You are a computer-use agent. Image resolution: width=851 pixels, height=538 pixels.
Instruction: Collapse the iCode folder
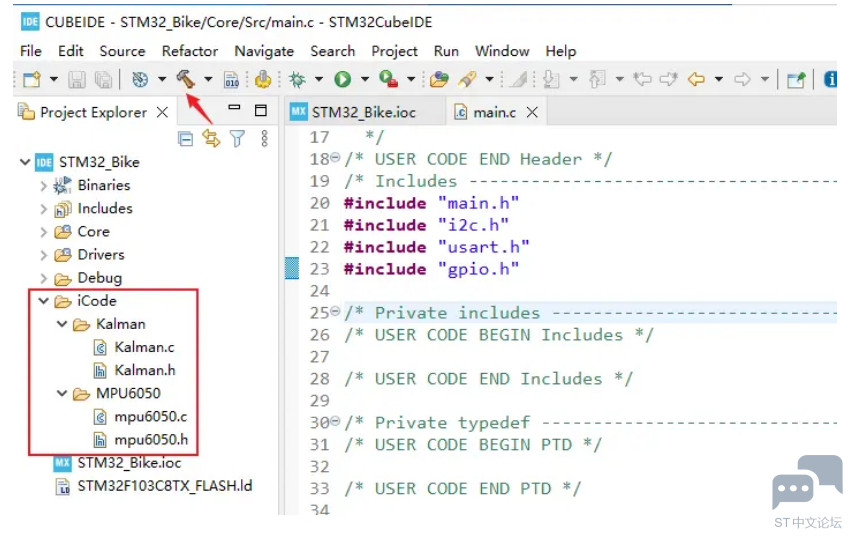pyautogui.click(x=44, y=301)
